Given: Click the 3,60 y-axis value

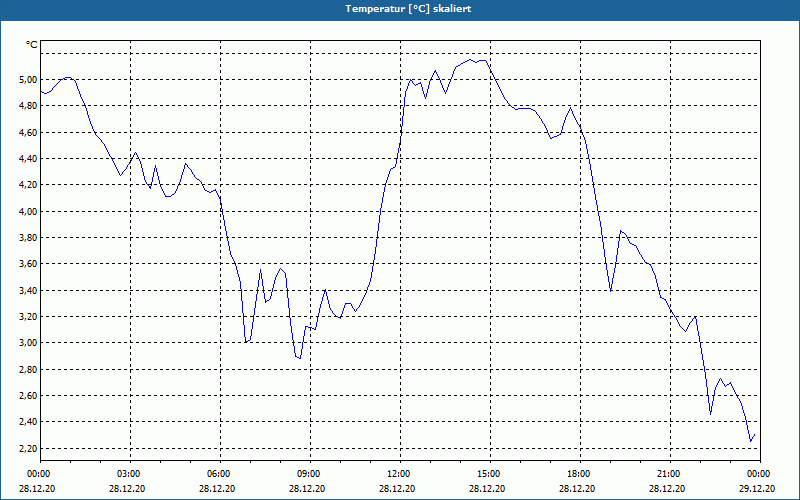Looking at the screenshot, I should pyautogui.click(x=28, y=264).
